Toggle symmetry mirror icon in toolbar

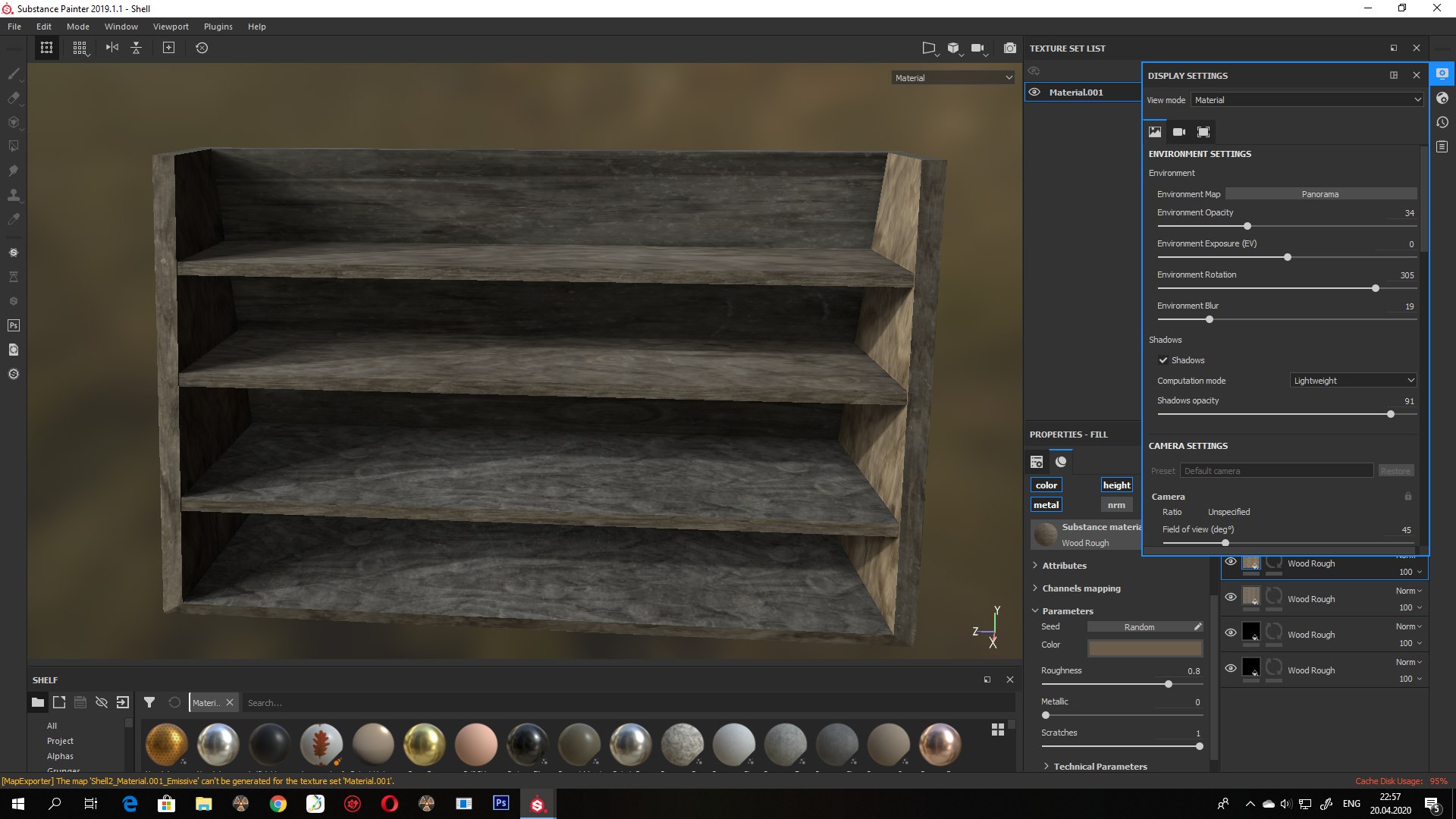(x=112, y=48)
